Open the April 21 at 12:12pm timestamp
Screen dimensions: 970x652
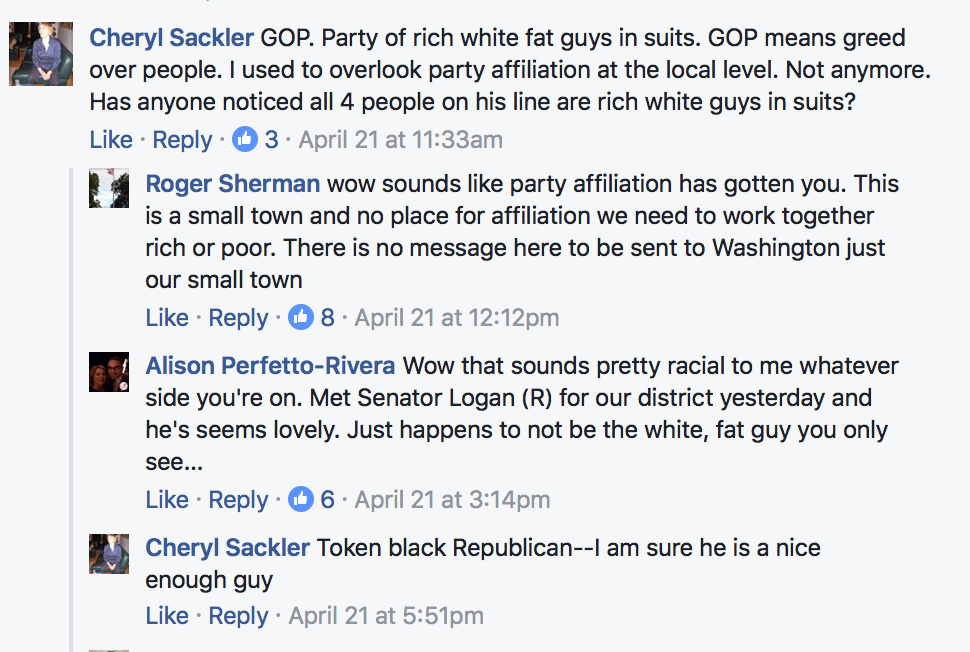[457, 318]
